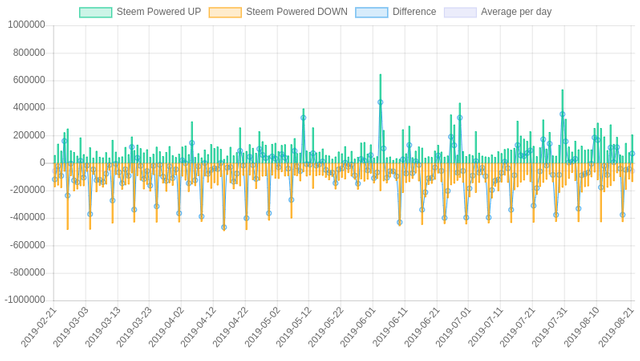This screenshot has width=640, height=361.
Task: Click the 2019-06-01 x-axis date label
Action: coord(357,328)
